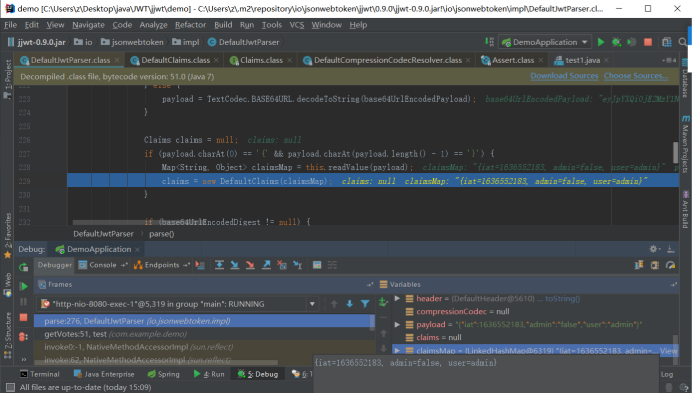Click the Step Out icon
Viewport: 692px width, 393px height.
pos(266,265)
